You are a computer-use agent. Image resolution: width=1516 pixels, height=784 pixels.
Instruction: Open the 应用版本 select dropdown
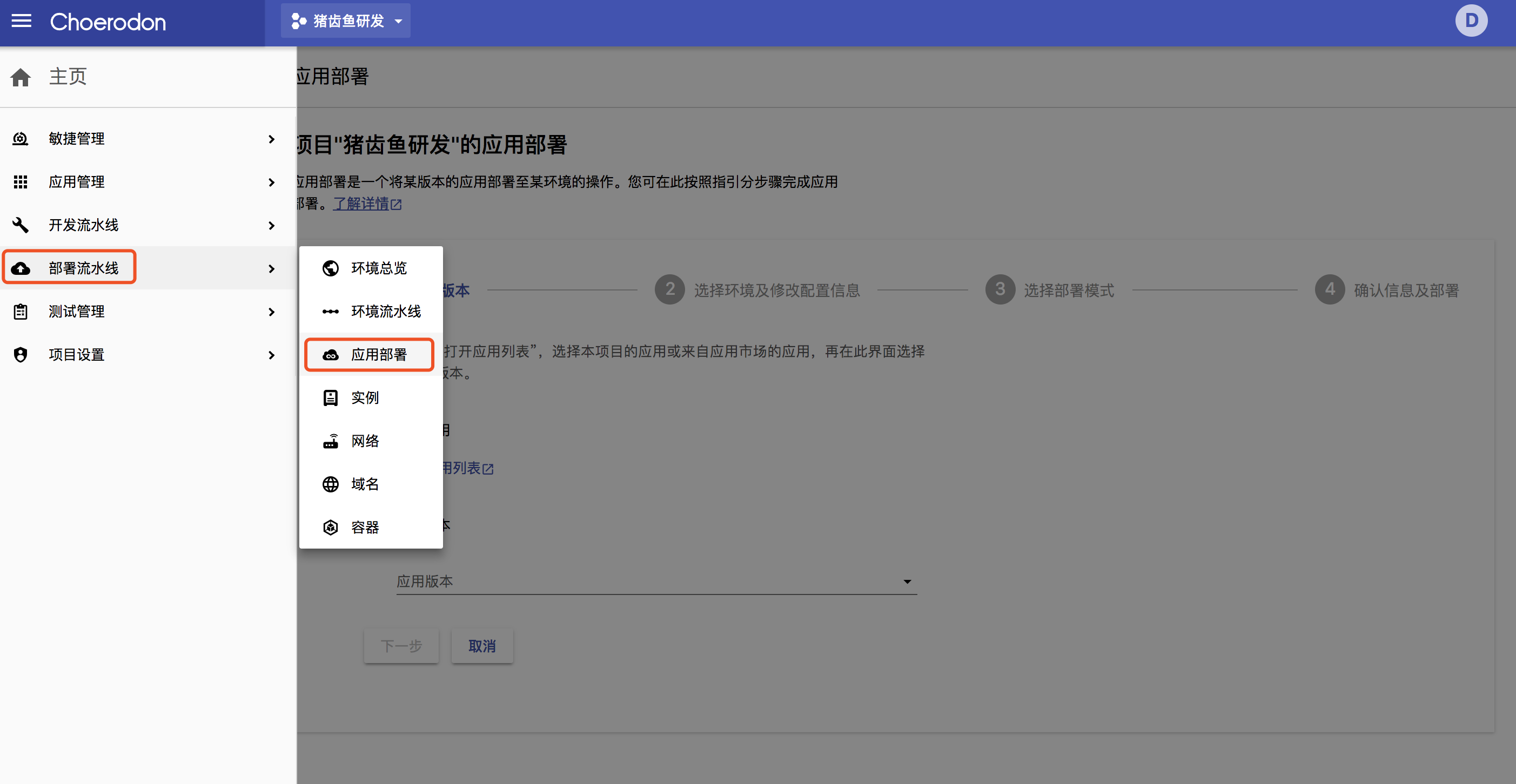[x=656, y=581]
